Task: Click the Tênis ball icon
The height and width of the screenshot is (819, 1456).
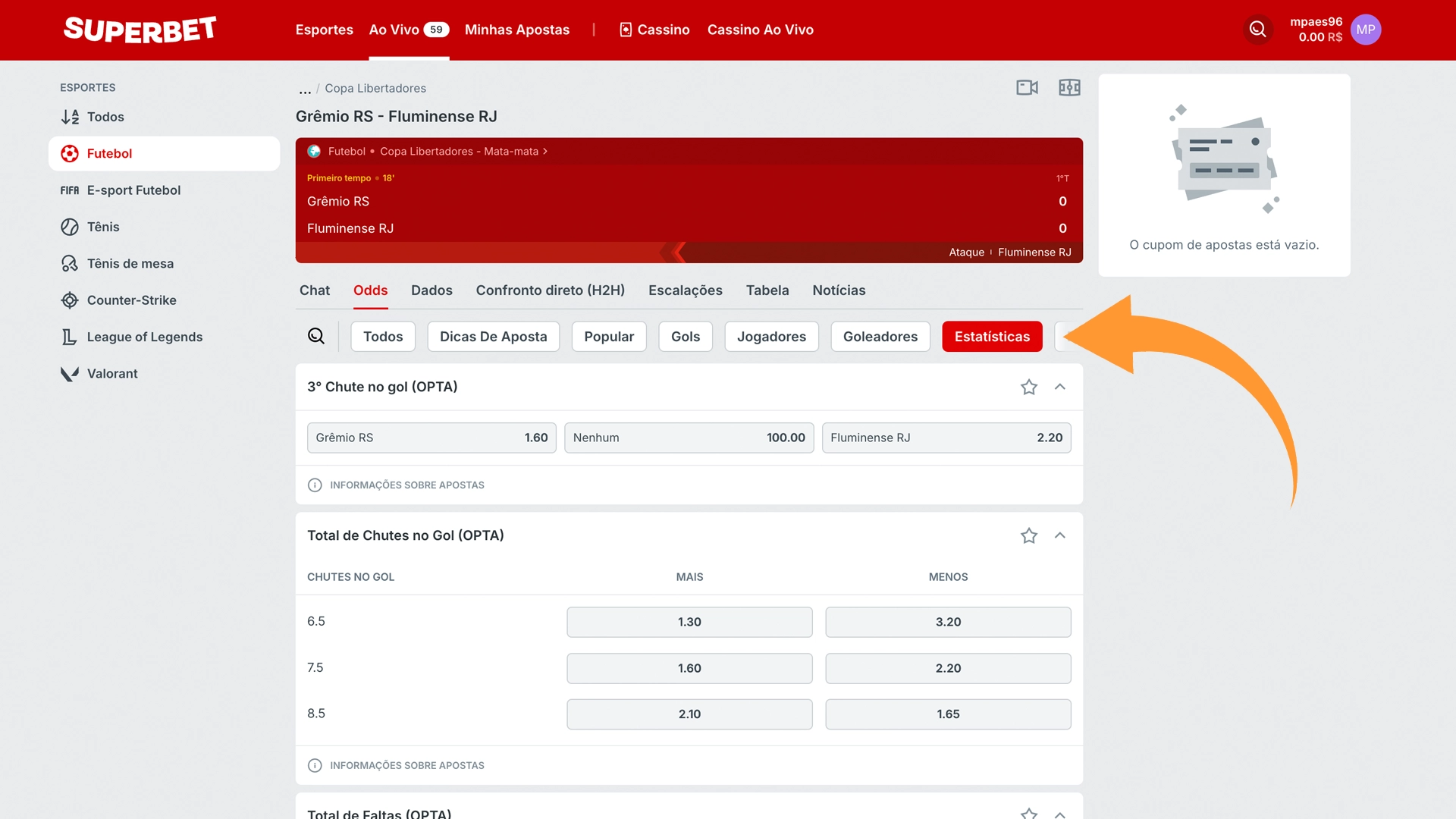Action: tap(70, 227)
